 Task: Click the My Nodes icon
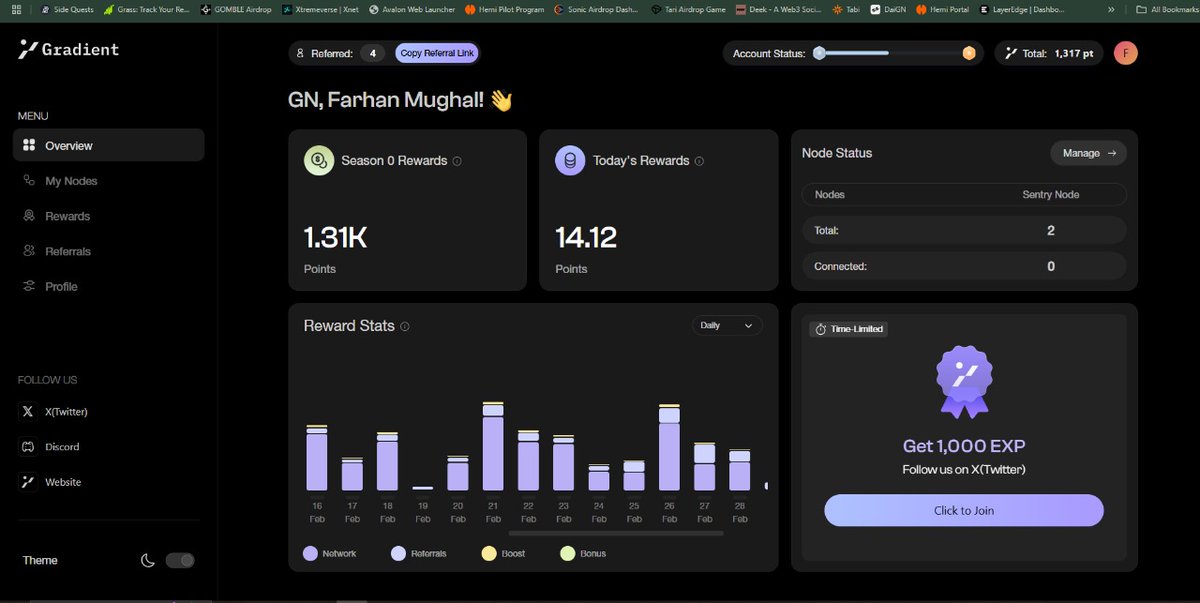(28, 181)
